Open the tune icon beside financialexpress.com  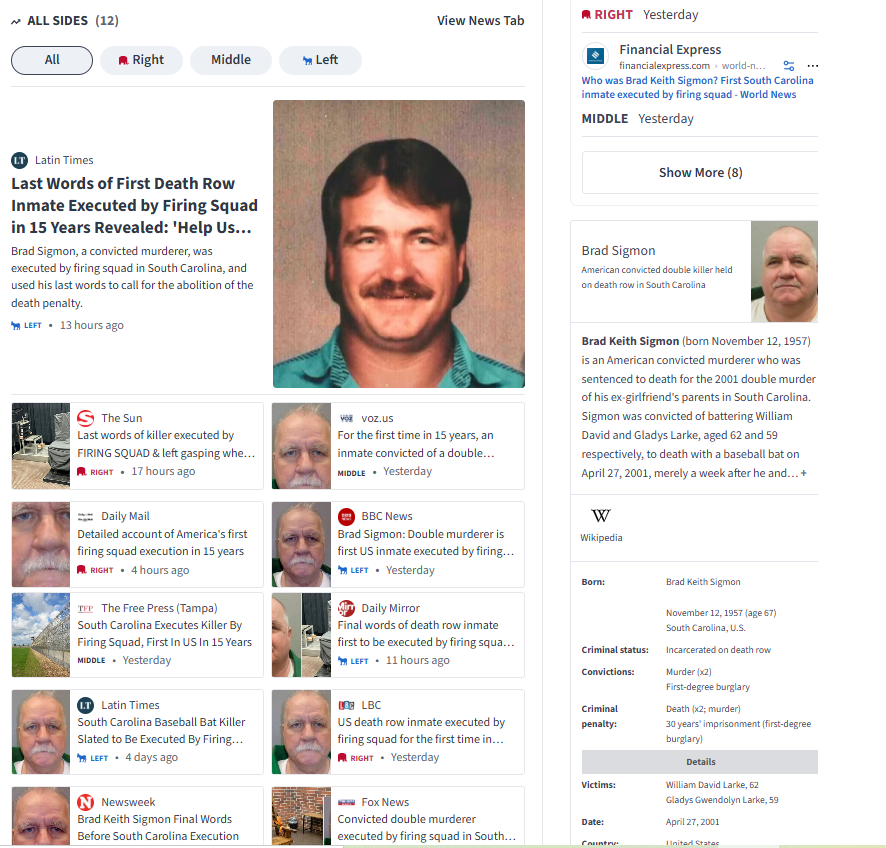pyautogui.click(x=789, y=66)
